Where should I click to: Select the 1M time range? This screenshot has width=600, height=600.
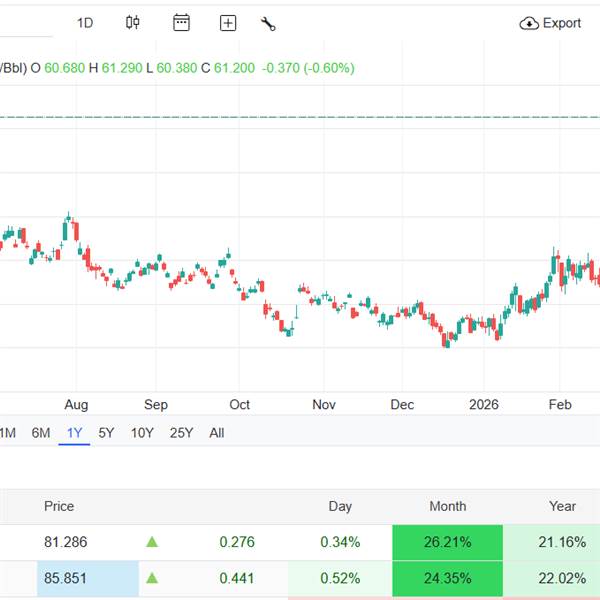coord(8,433)
